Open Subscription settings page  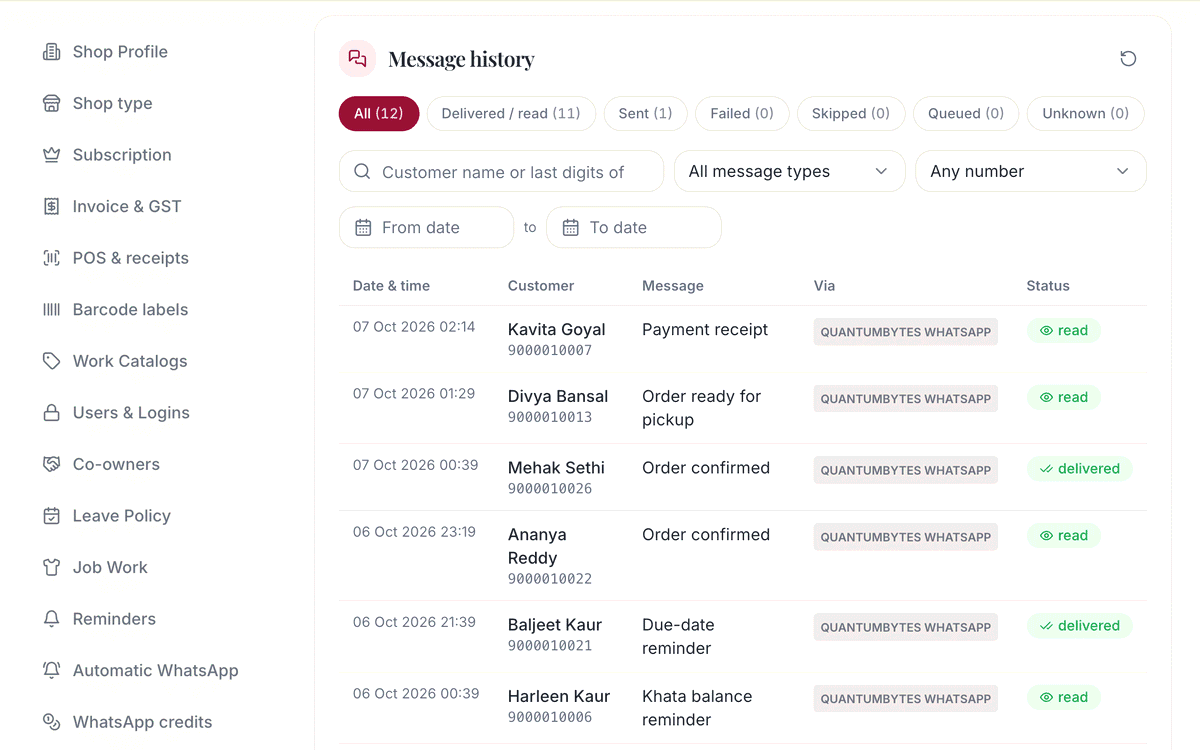122,155
